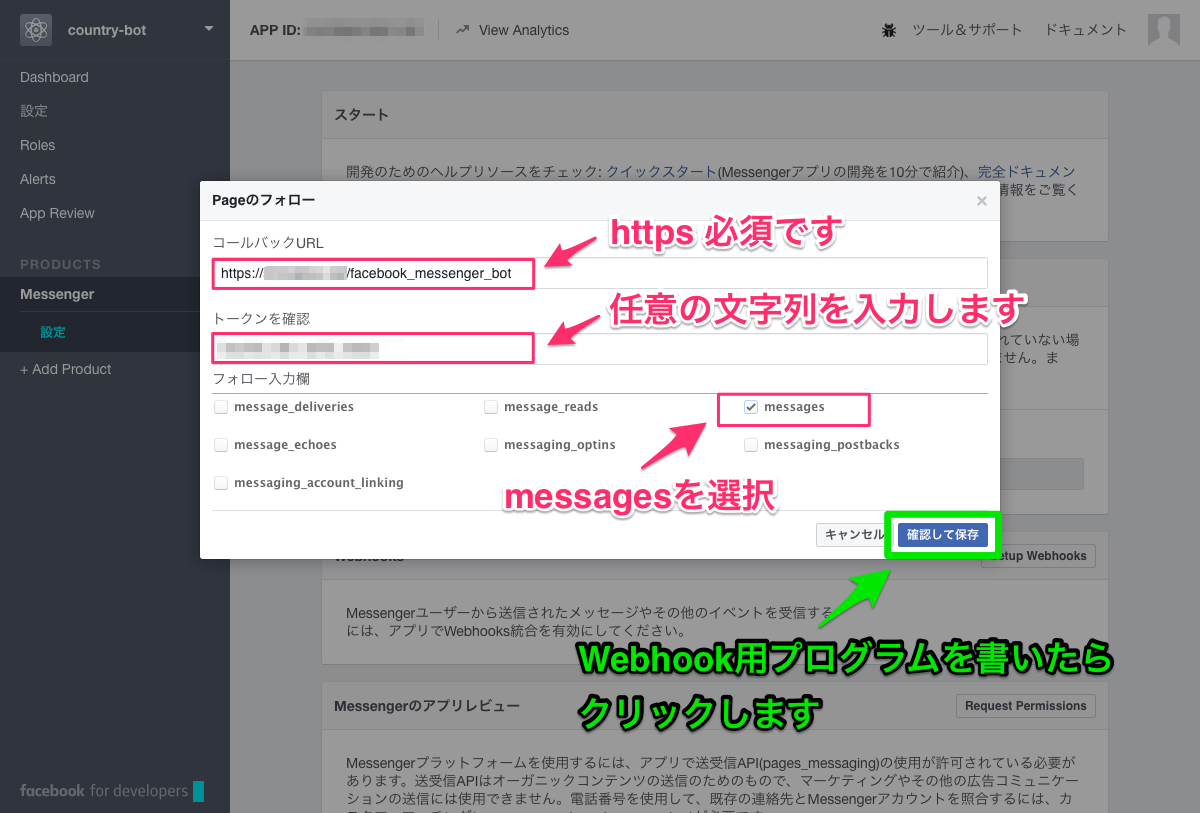Image resolution: width=1200 pixels, height=813 pixels.
Task: Click the country-bot app icon
Action: click(x=37, y=30)
